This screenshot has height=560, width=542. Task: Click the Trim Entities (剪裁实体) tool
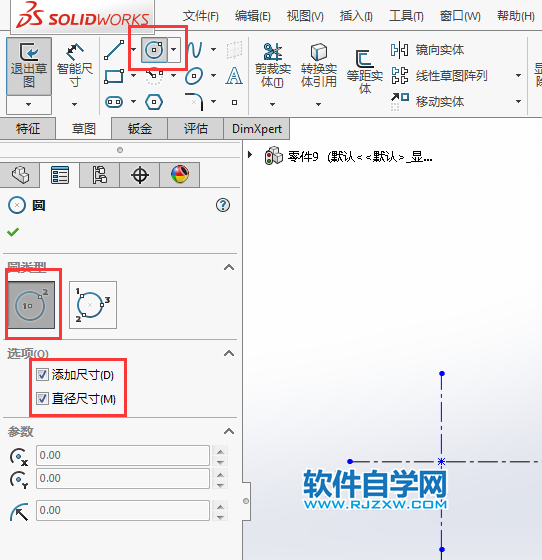[273, 65]
